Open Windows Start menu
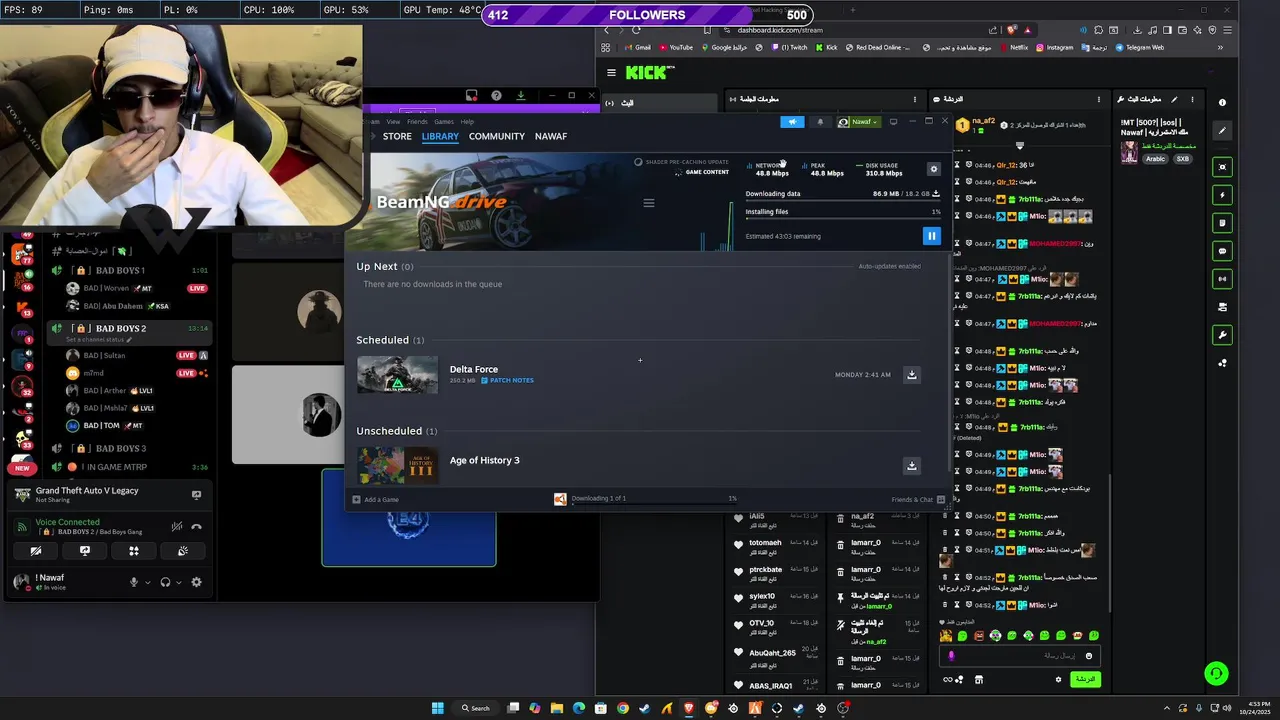1280x720 pixels. click(x=437, y=708)
